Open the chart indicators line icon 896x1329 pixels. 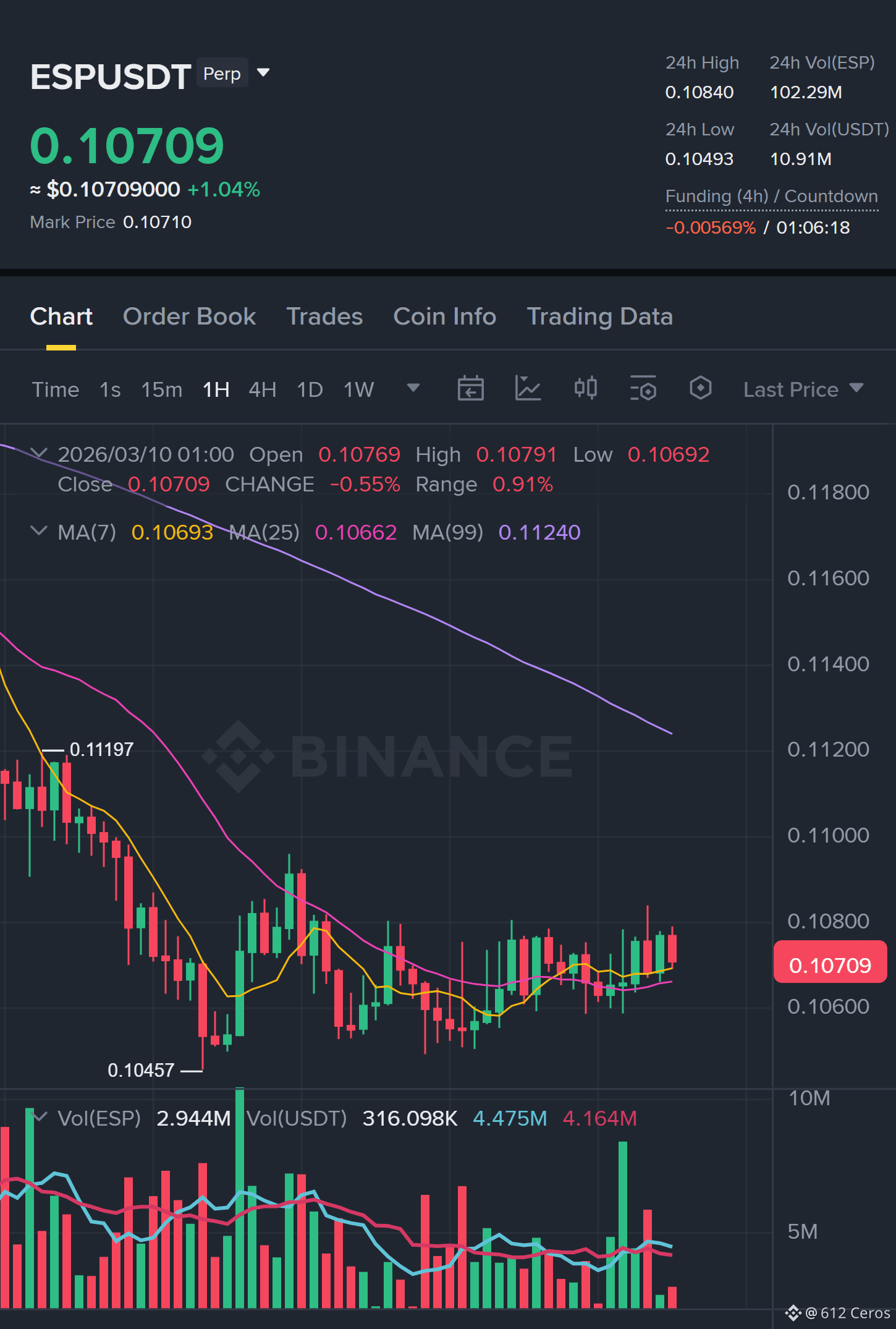point(528,389)
